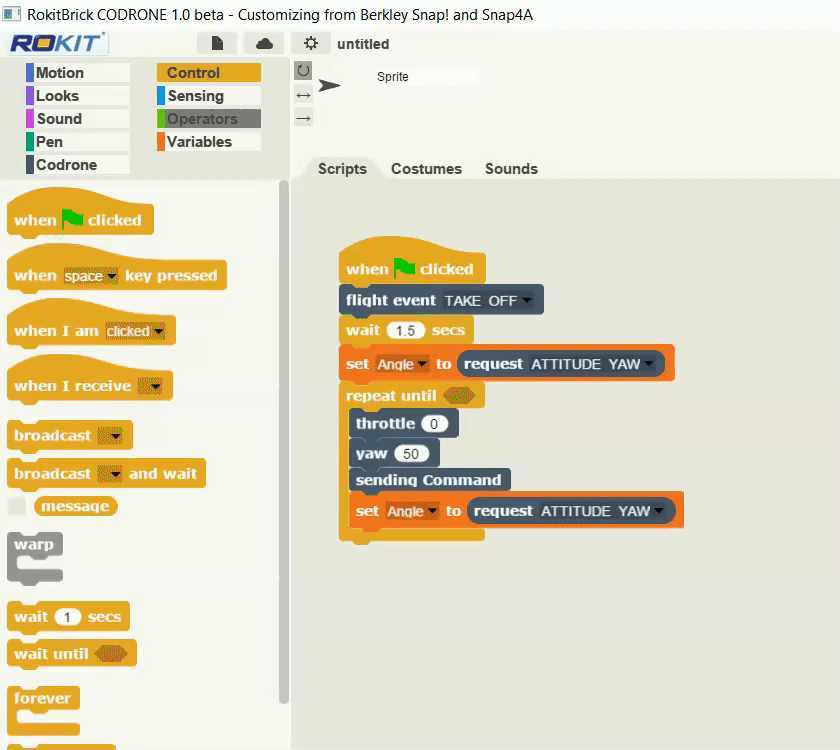The height and width of the screenshot is (750, 840).
Task: Click the 'untitled' project name
Action: coord(363,44)
